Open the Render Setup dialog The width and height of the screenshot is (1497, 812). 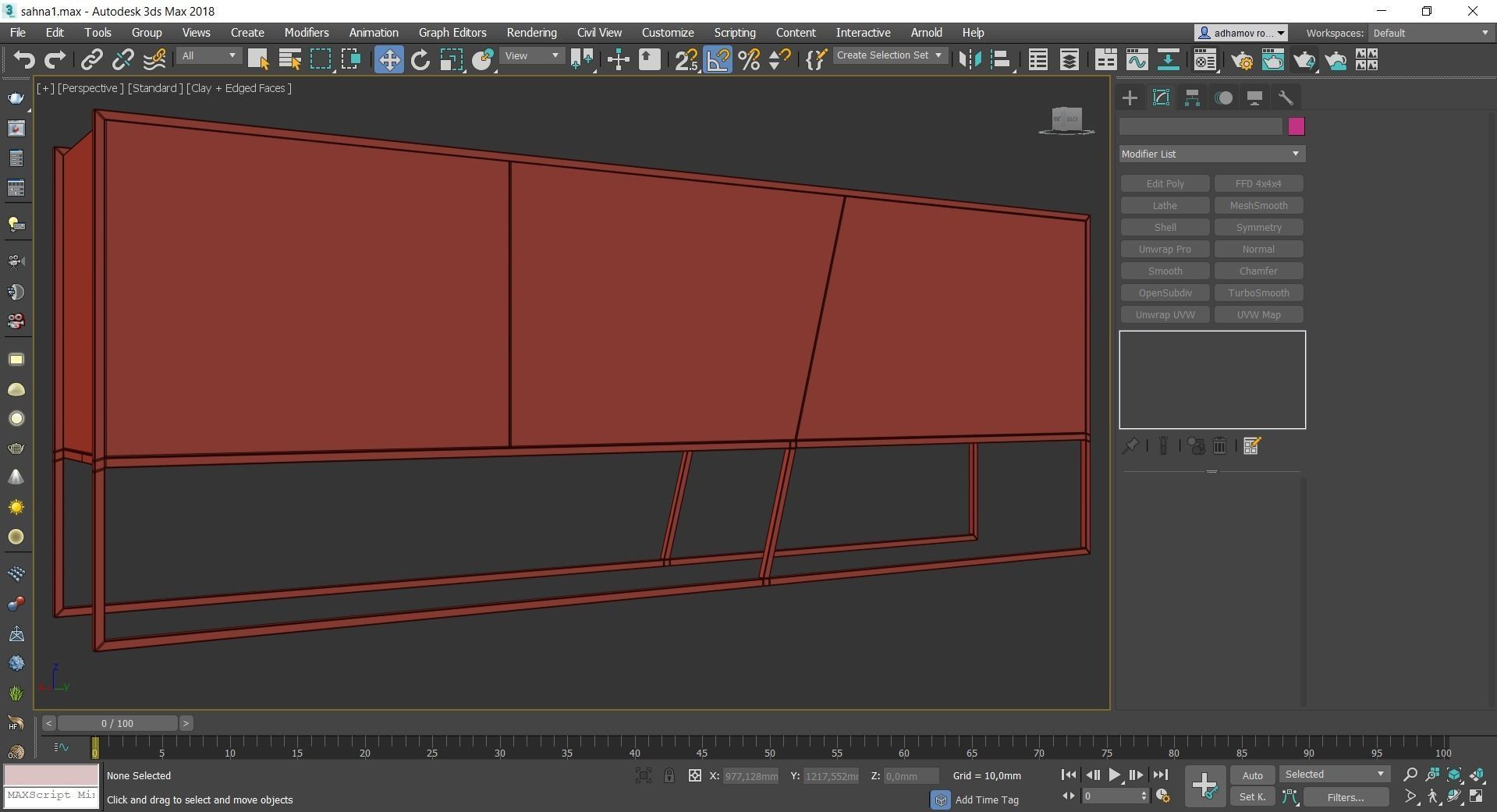1242,60
